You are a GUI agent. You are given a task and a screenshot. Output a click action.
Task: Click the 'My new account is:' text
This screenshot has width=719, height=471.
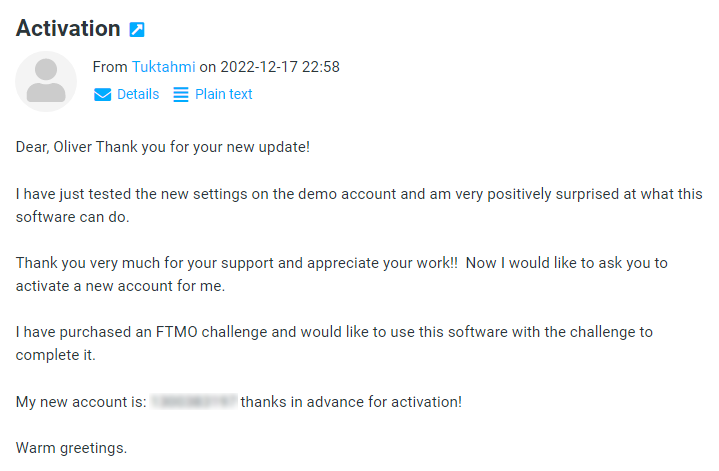[x=80, y=402]
